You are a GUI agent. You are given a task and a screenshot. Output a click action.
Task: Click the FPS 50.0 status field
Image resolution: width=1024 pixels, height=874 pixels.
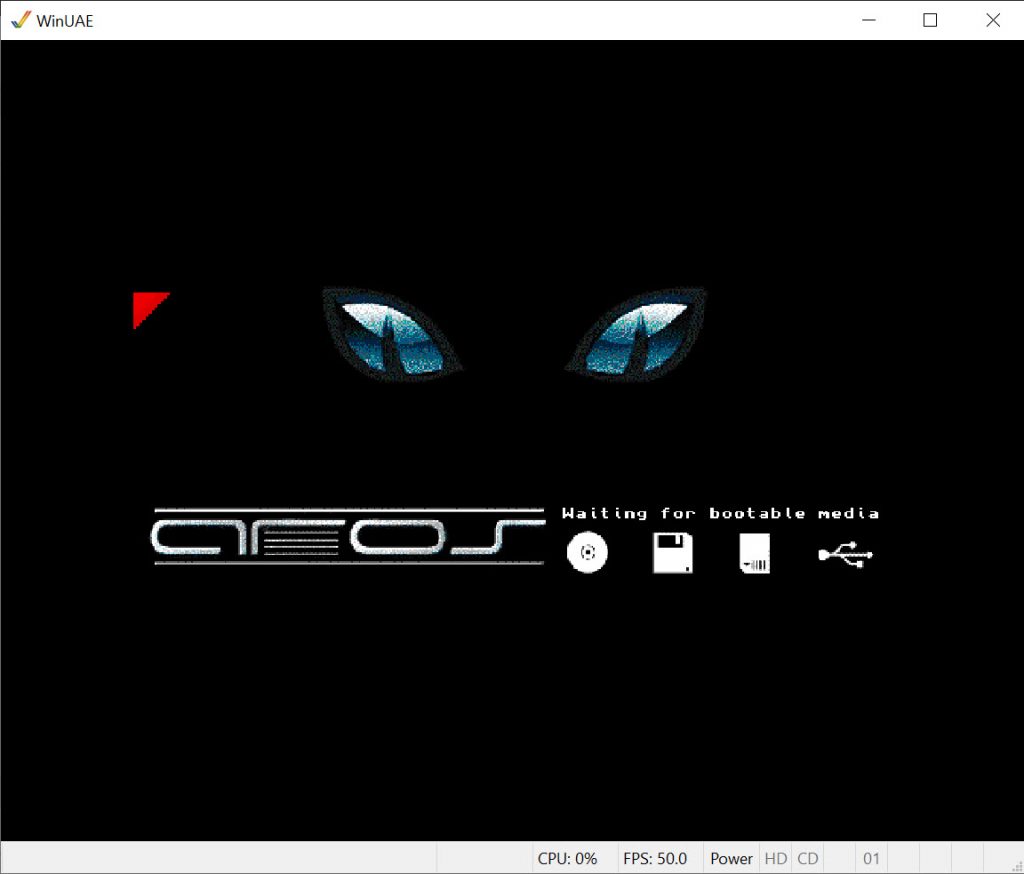tap(654, 858)
